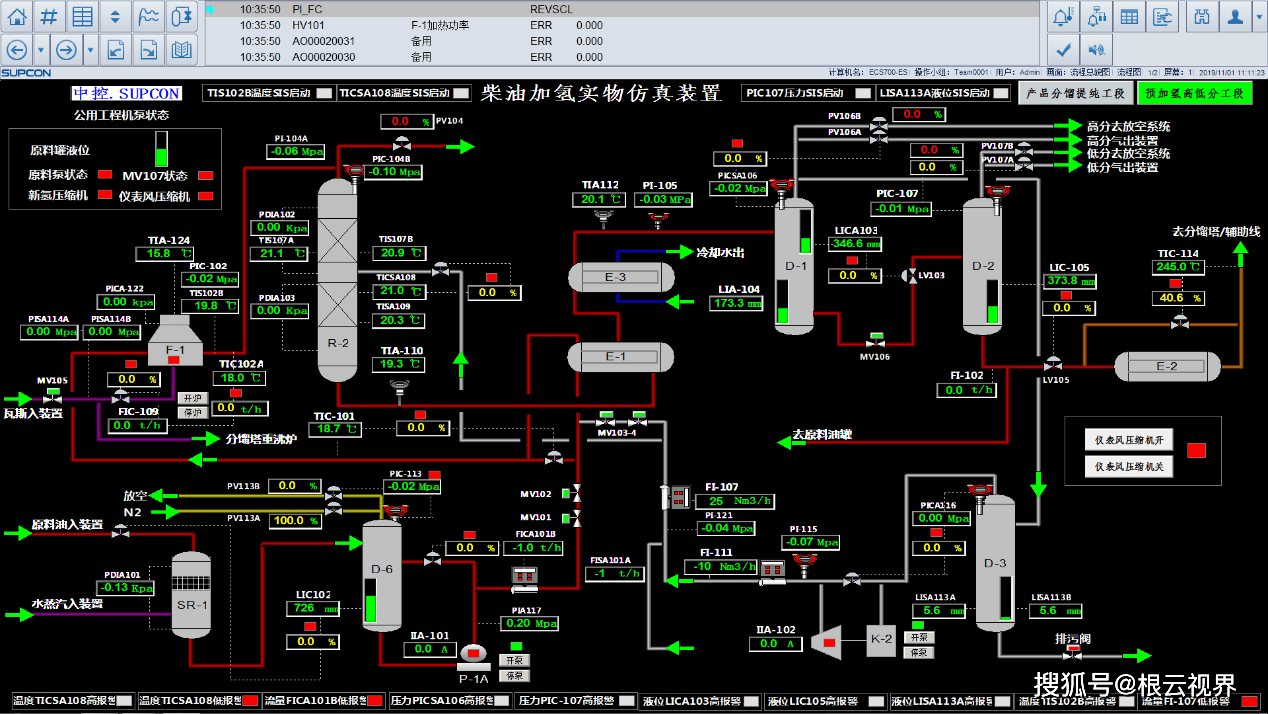Toggle the LISA113A液位SIS启动 indicator box
Screen dimensions: 1268x714
[x=1000, y=94]
